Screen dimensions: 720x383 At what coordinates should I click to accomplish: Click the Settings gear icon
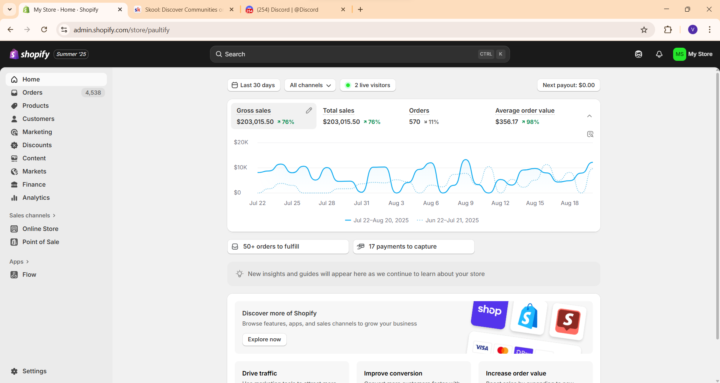(14, 371)
